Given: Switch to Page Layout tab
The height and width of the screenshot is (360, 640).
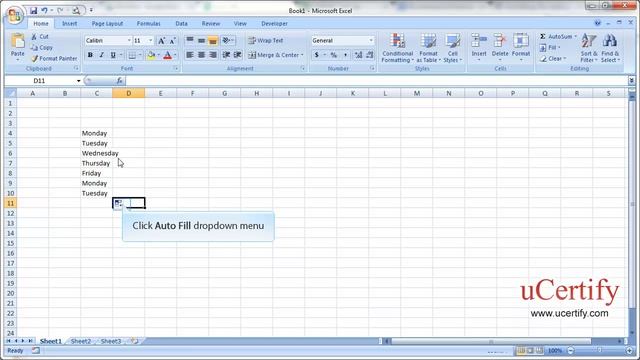Looking at the screenshot, I should [x=107, y=24].
